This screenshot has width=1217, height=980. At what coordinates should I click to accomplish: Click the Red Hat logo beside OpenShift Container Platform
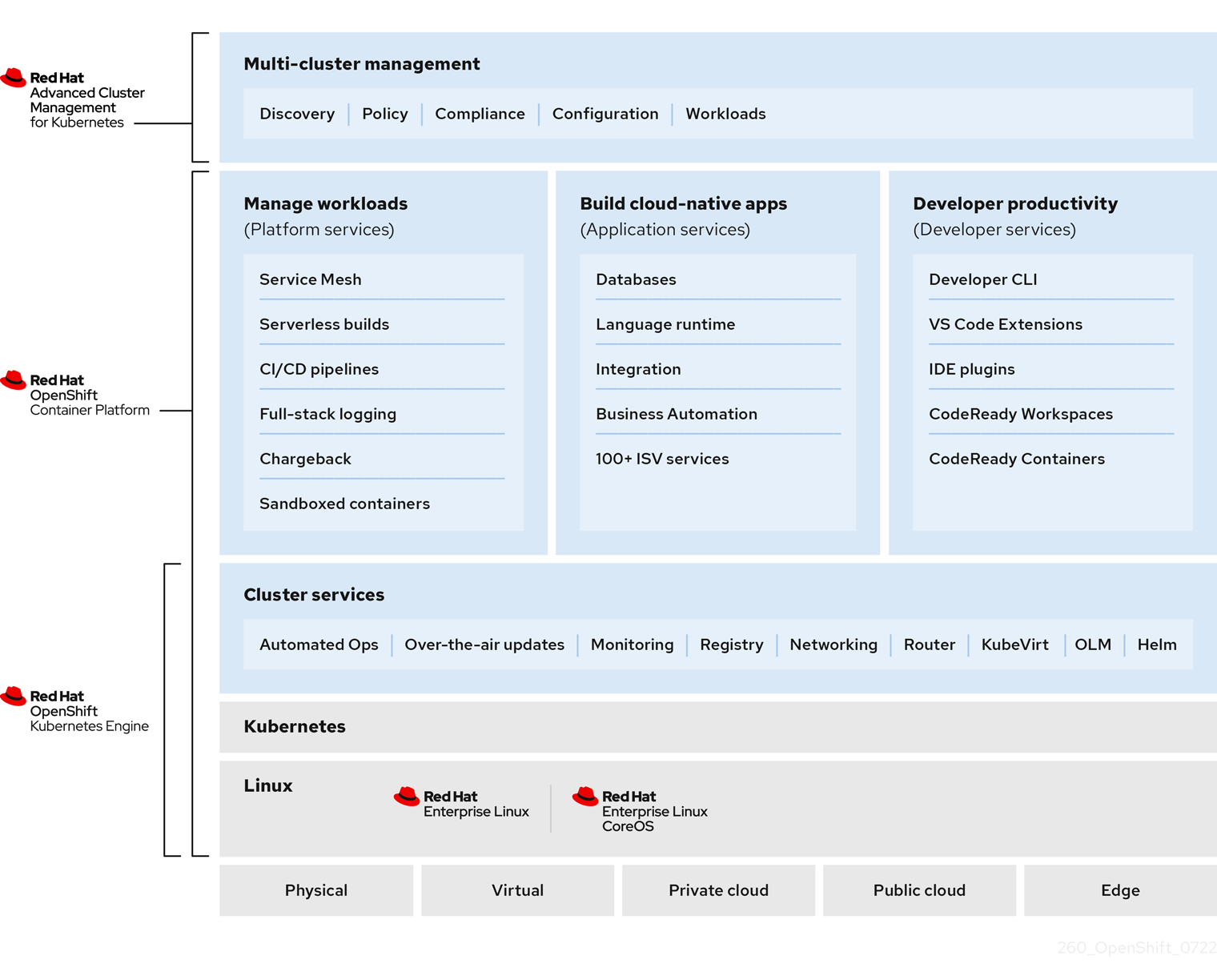(x=14, y=380)
